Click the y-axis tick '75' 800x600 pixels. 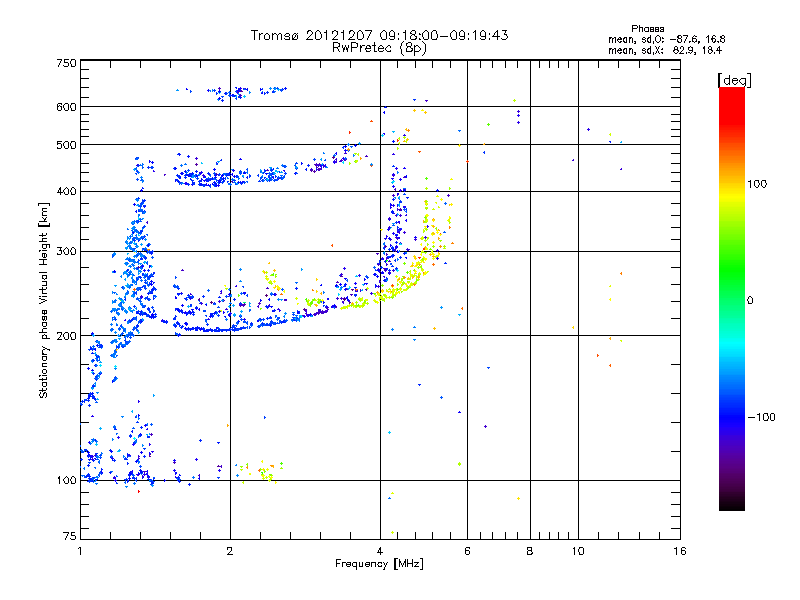pos(70,536)
